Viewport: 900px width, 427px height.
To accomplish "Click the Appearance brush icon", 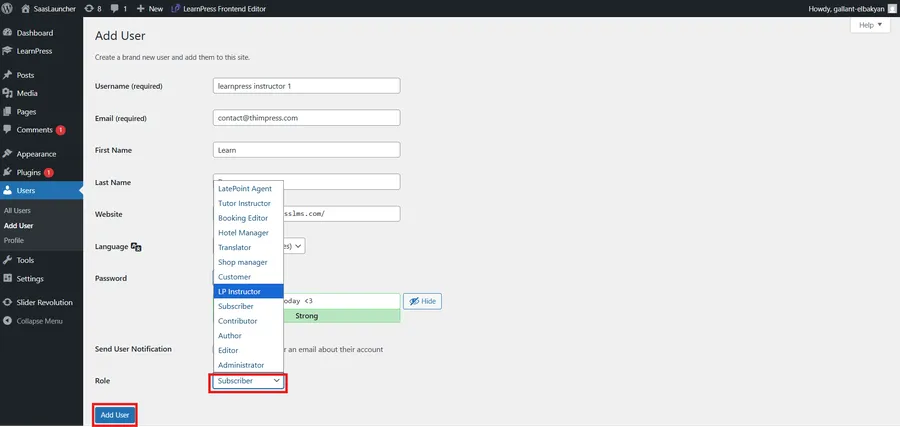I will 7,154.
